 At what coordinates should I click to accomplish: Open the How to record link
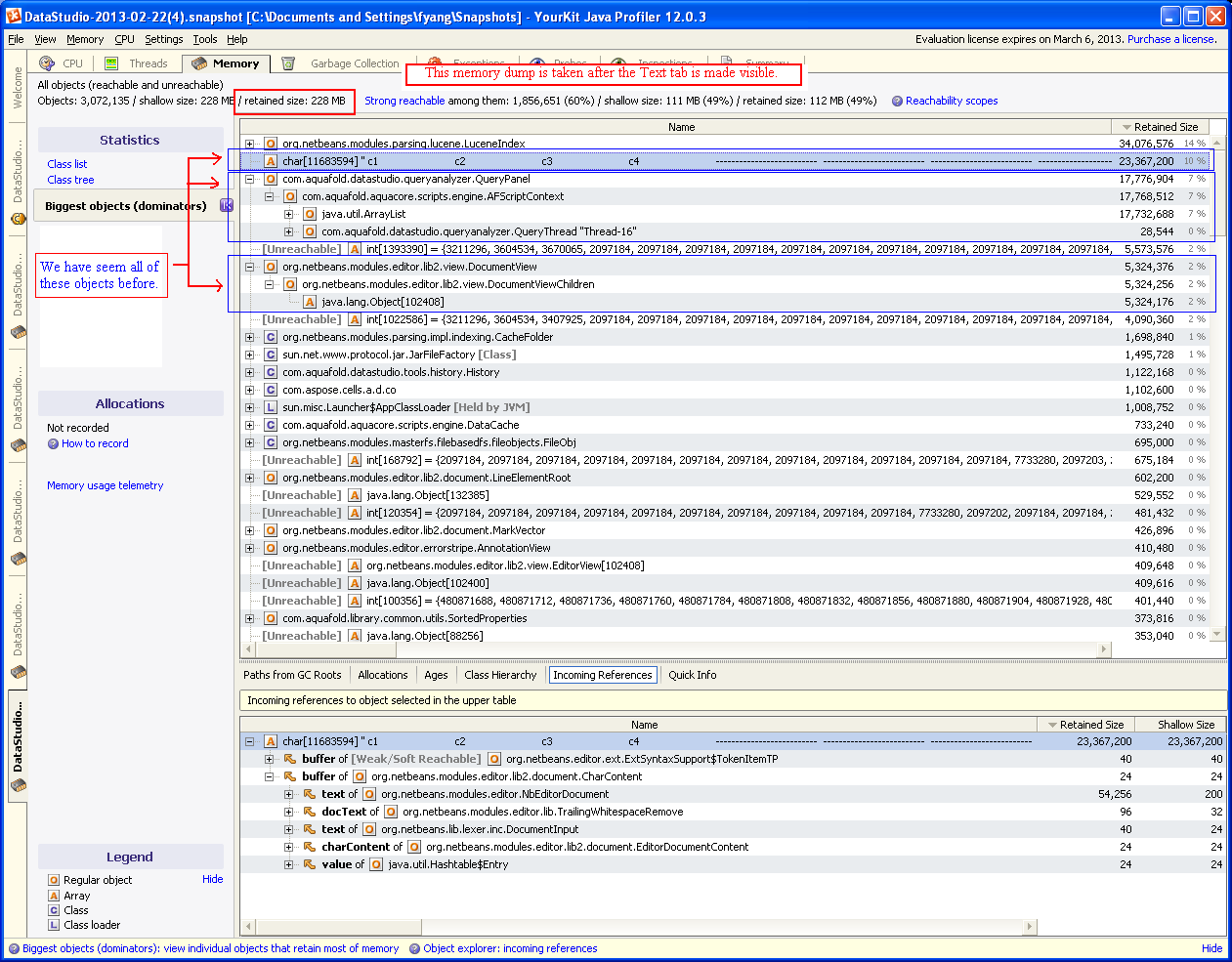pos(95,443)
